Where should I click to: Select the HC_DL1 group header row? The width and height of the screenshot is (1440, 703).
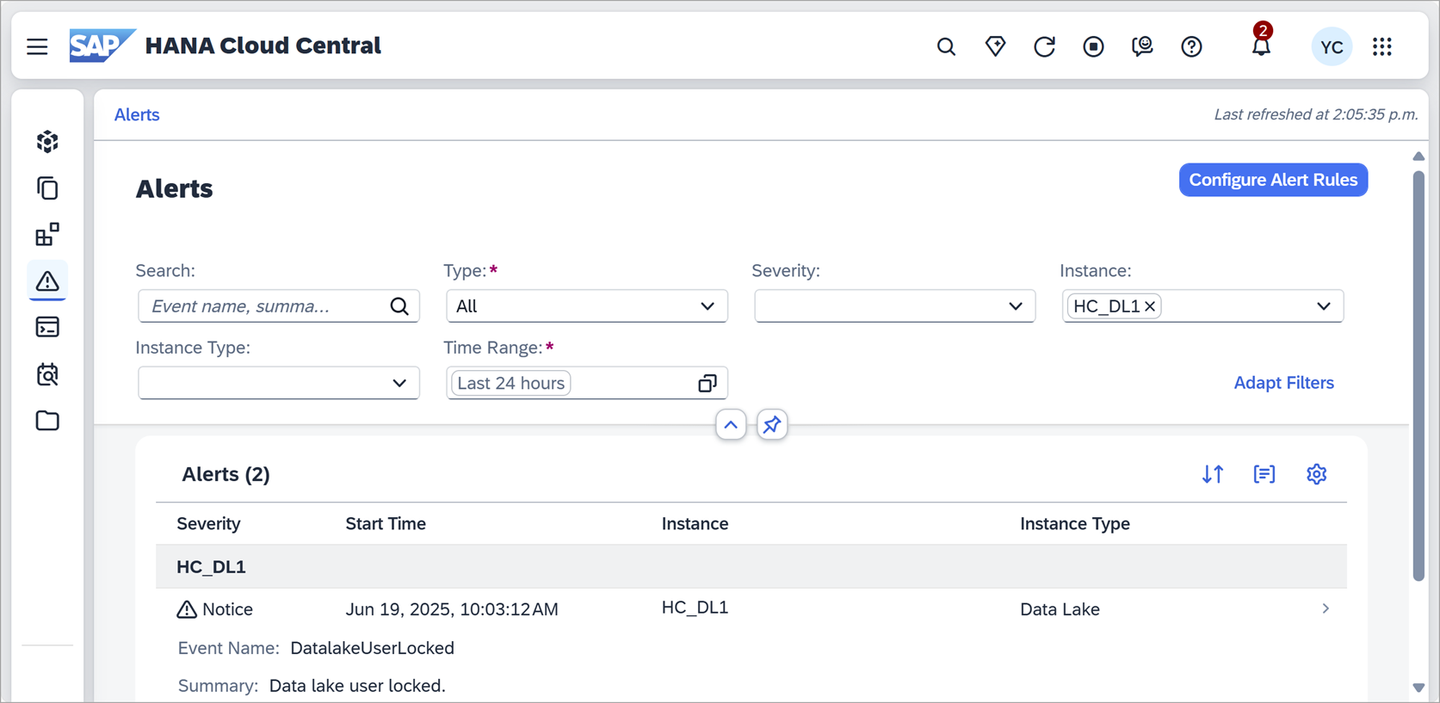point(751,567)
